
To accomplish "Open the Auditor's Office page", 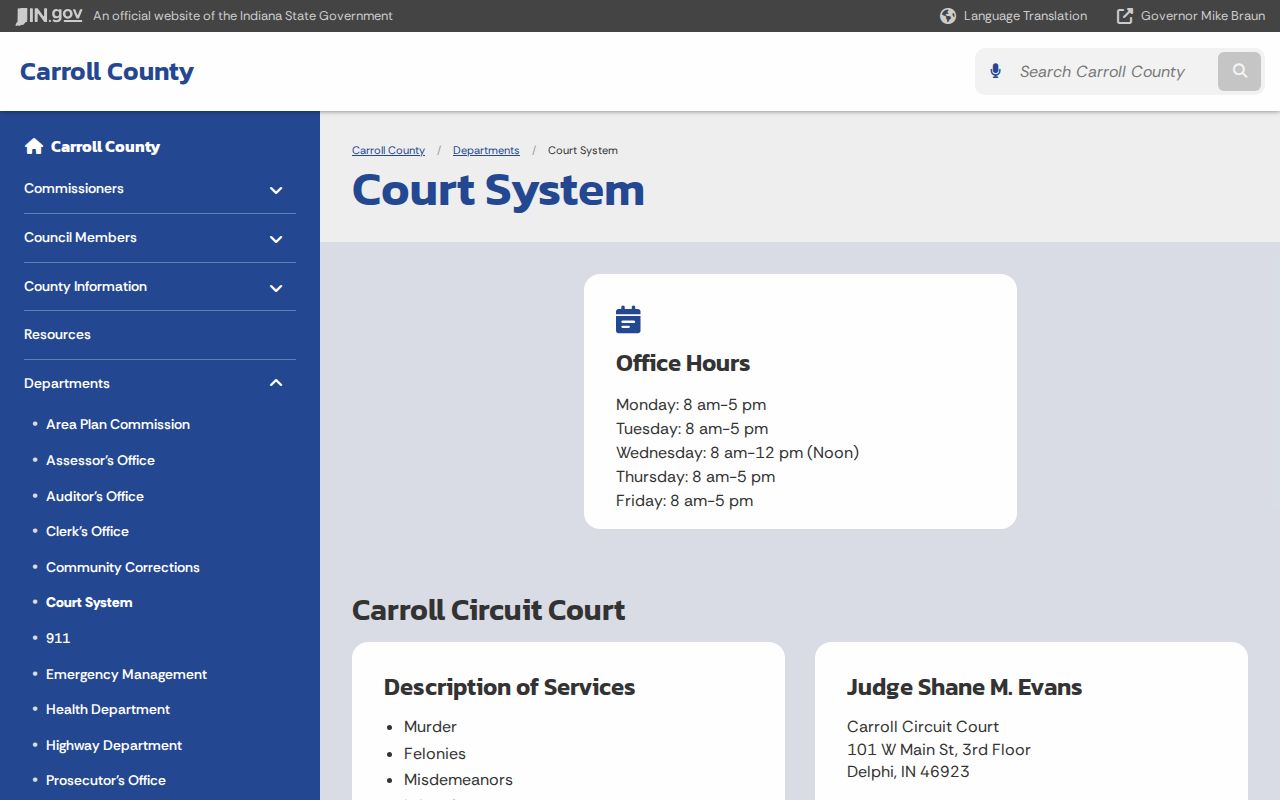I will (95, 496).
